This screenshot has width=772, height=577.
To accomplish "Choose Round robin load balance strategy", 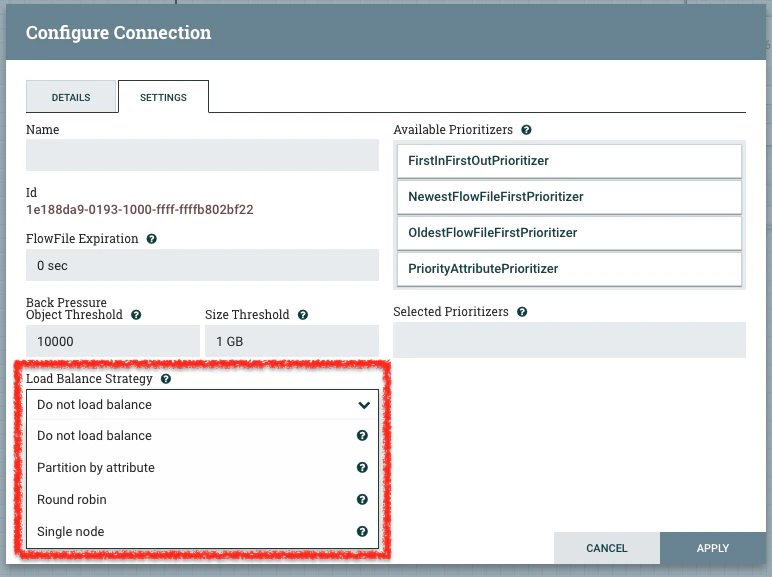I will pyautogui.click(x=202, y=499).
